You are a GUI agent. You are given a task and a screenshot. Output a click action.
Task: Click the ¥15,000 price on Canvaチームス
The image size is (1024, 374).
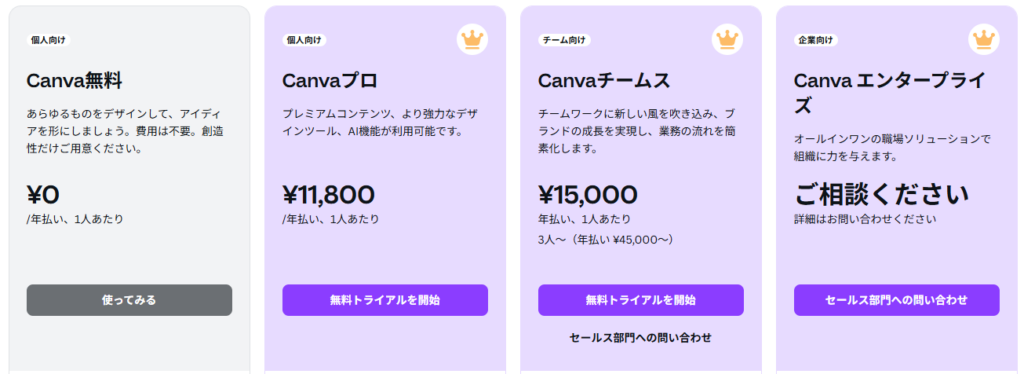tap(588, 195)
